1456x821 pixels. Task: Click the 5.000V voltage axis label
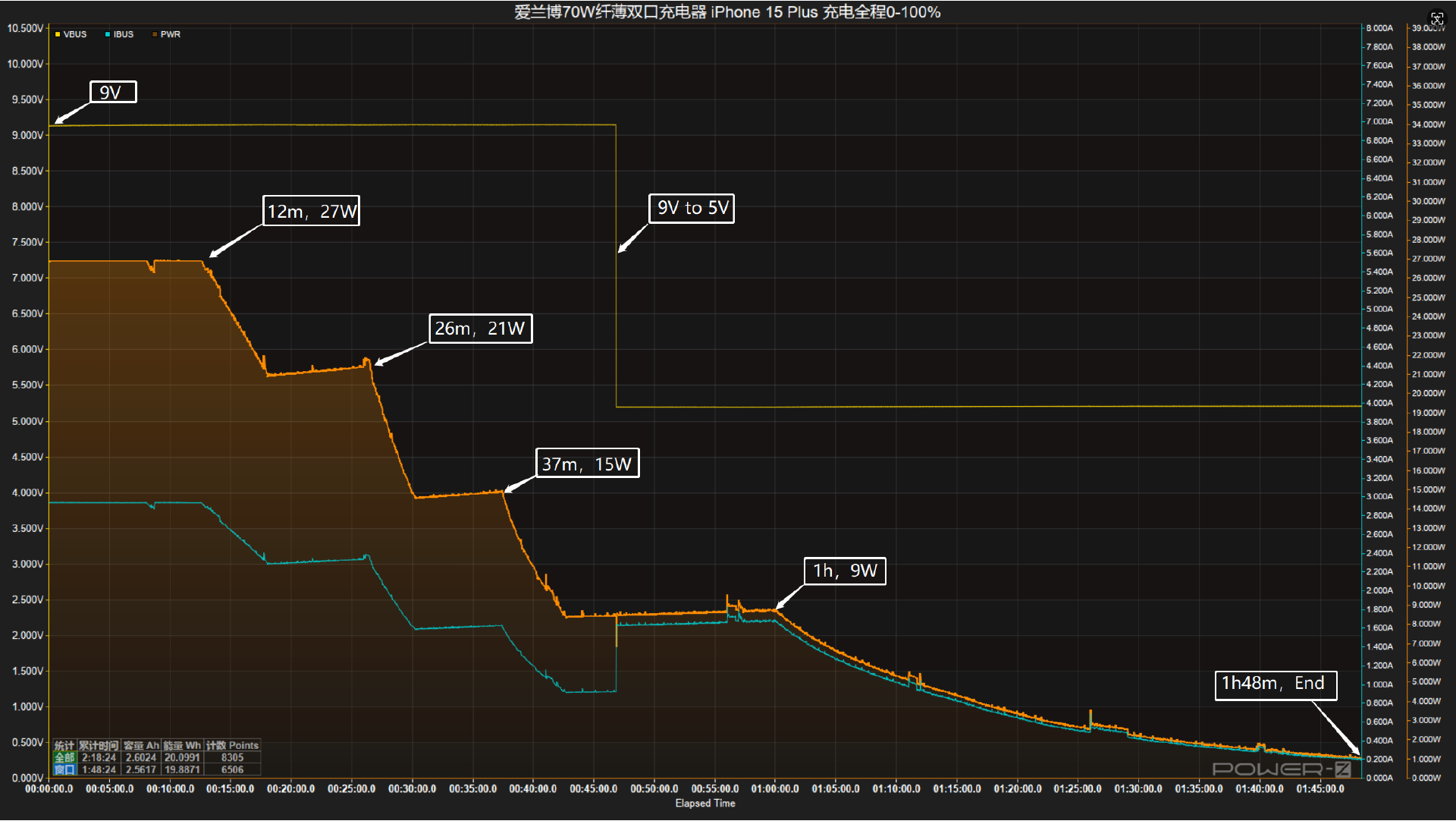point(27,421)
